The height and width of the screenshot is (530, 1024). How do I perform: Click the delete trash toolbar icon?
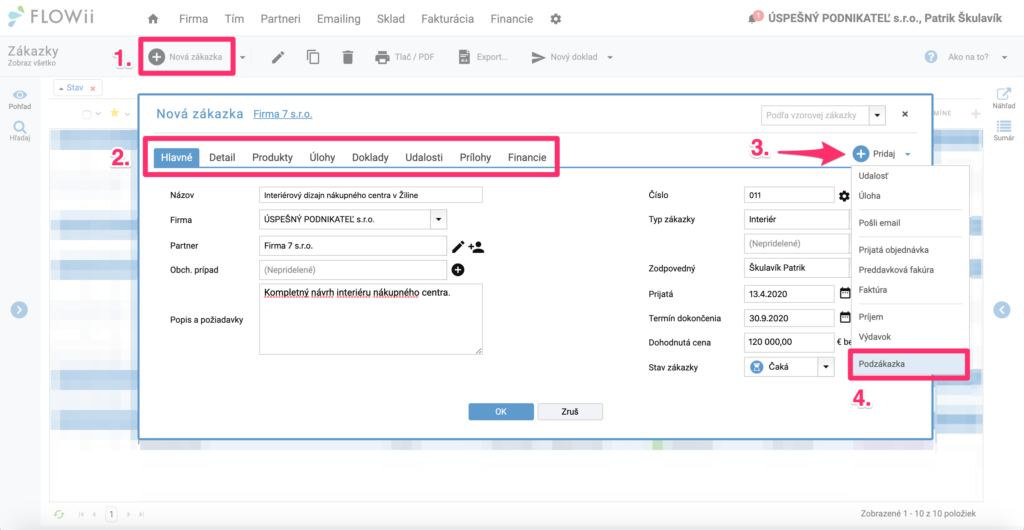[x=347, y=57]
